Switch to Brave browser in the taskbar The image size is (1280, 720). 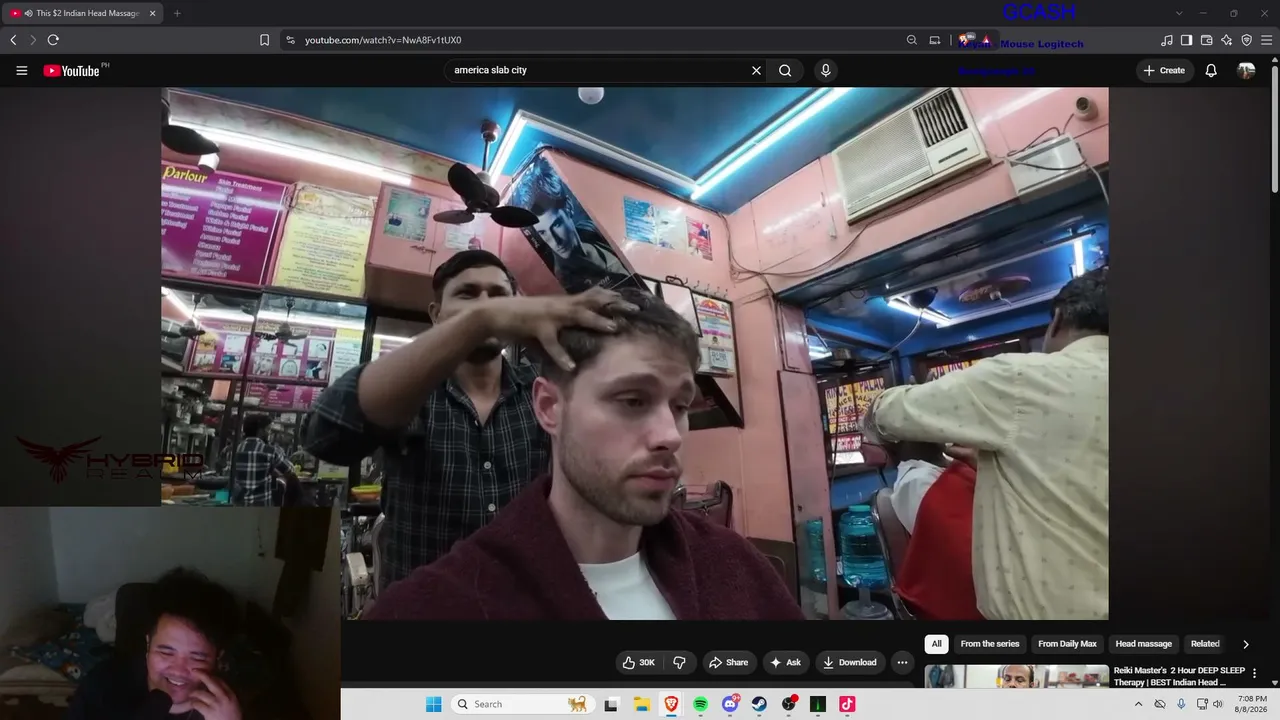pyautogui.click(x=670, y=704)
